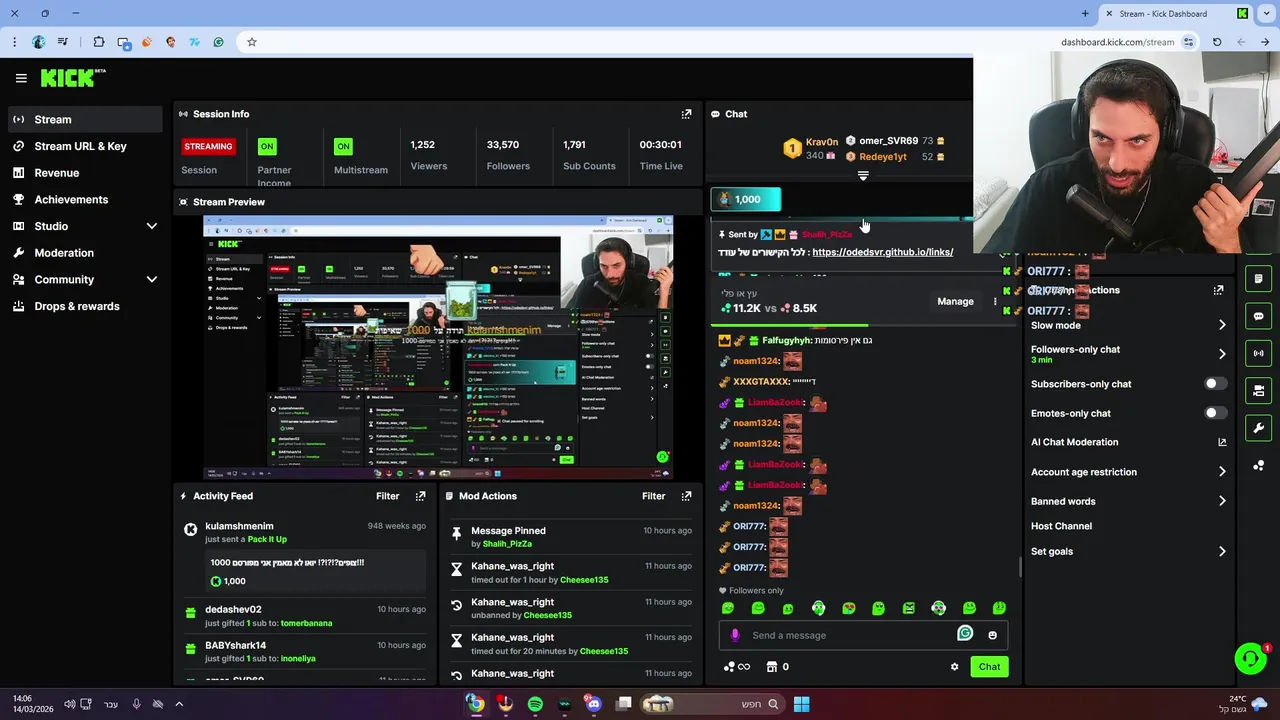Bookmark the page with the star icon

click(x=252, y=42)
